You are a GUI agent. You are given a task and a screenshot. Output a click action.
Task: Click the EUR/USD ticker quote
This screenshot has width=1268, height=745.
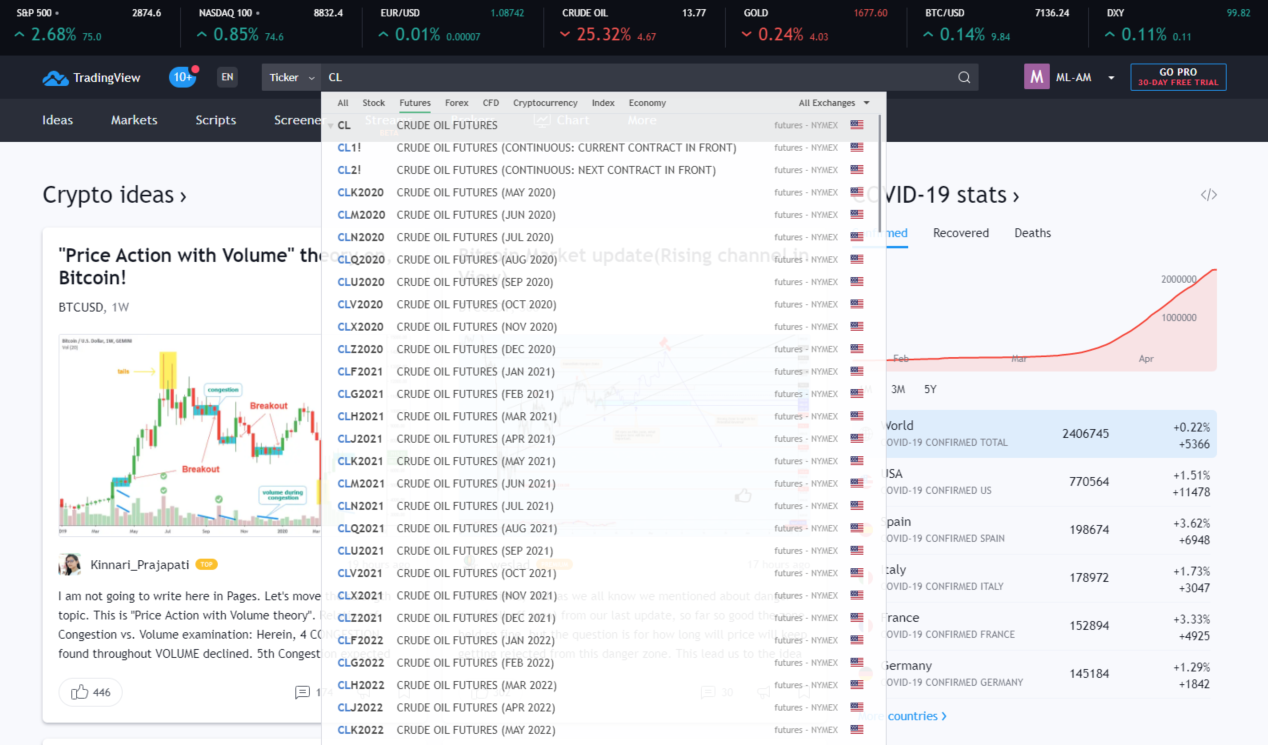tap(452, 26)
